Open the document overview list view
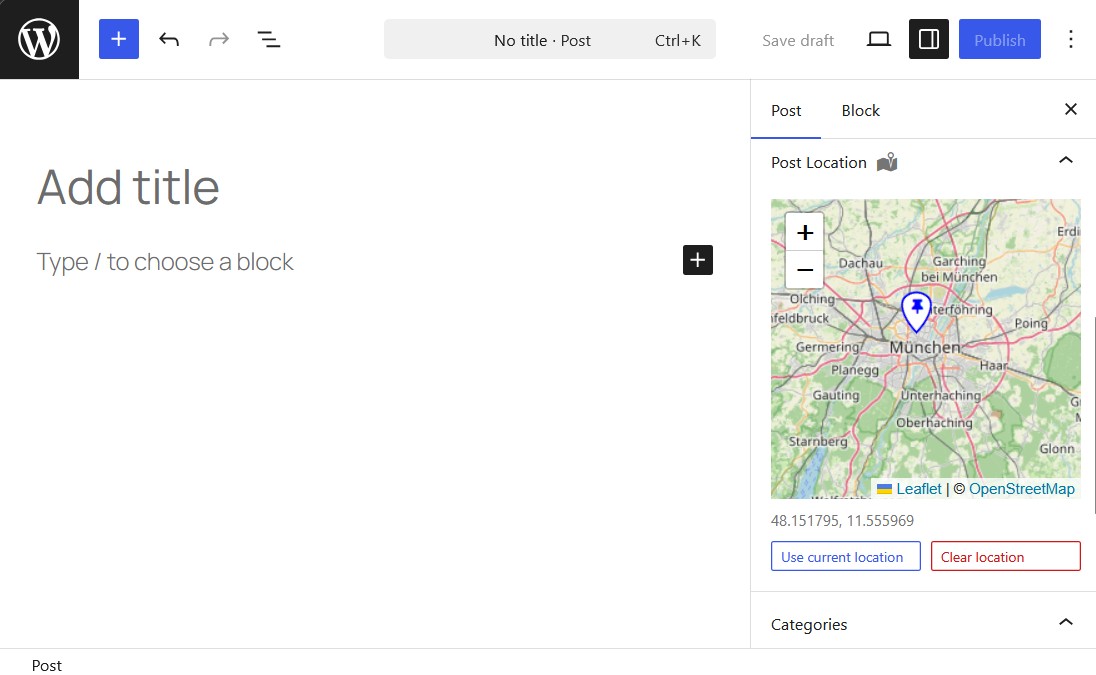This screenshot has width=1096, height=675. 268,39
